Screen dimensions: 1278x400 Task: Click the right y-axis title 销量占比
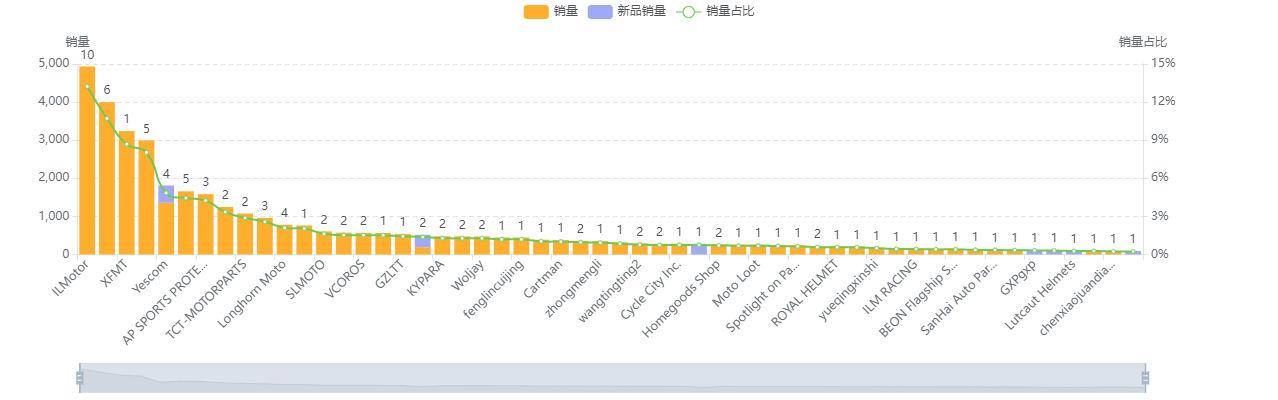(x=1143, y=42)
